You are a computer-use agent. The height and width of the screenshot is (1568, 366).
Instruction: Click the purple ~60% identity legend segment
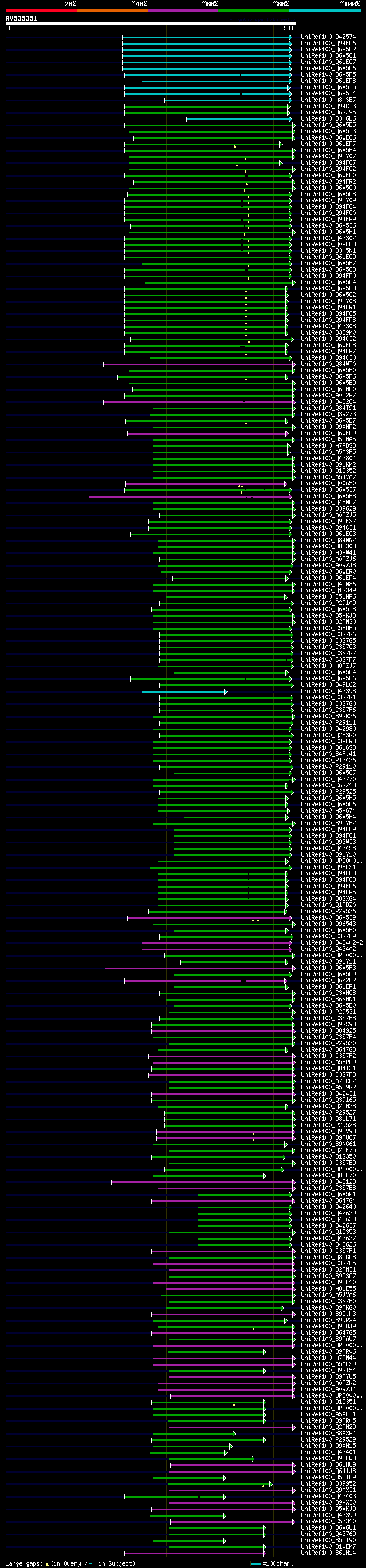click(184, 10)
